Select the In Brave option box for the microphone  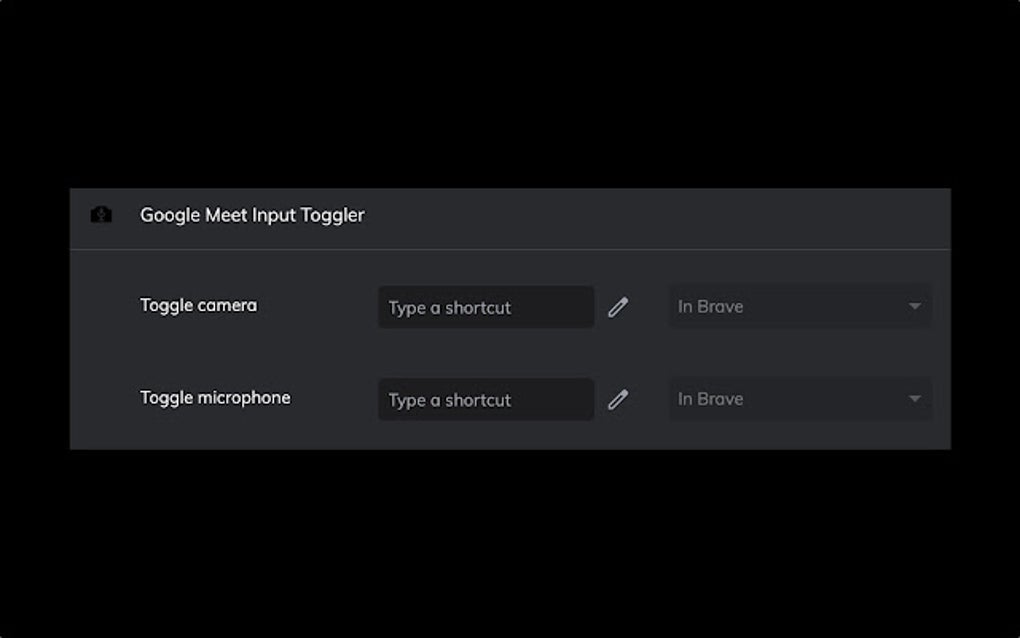coord(800,399)
